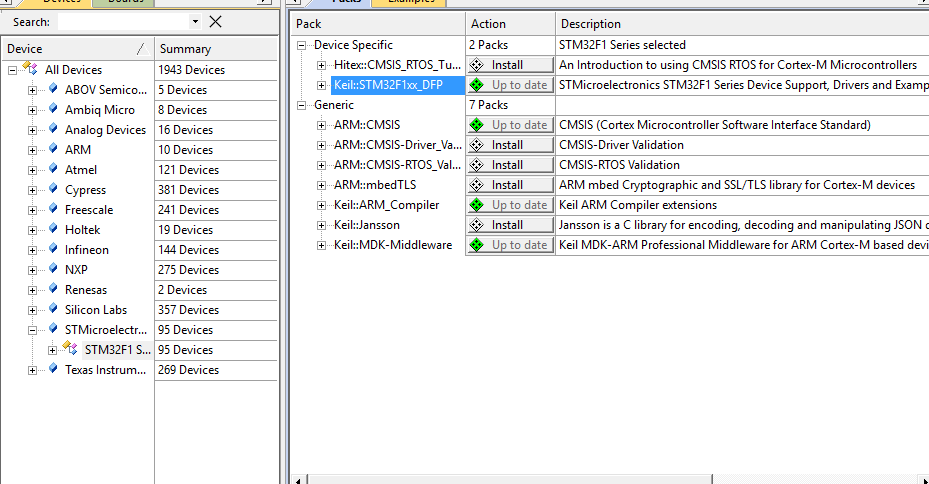
Task: Click Up to date for ARM::CMSIS
Action: coord(511,125)
